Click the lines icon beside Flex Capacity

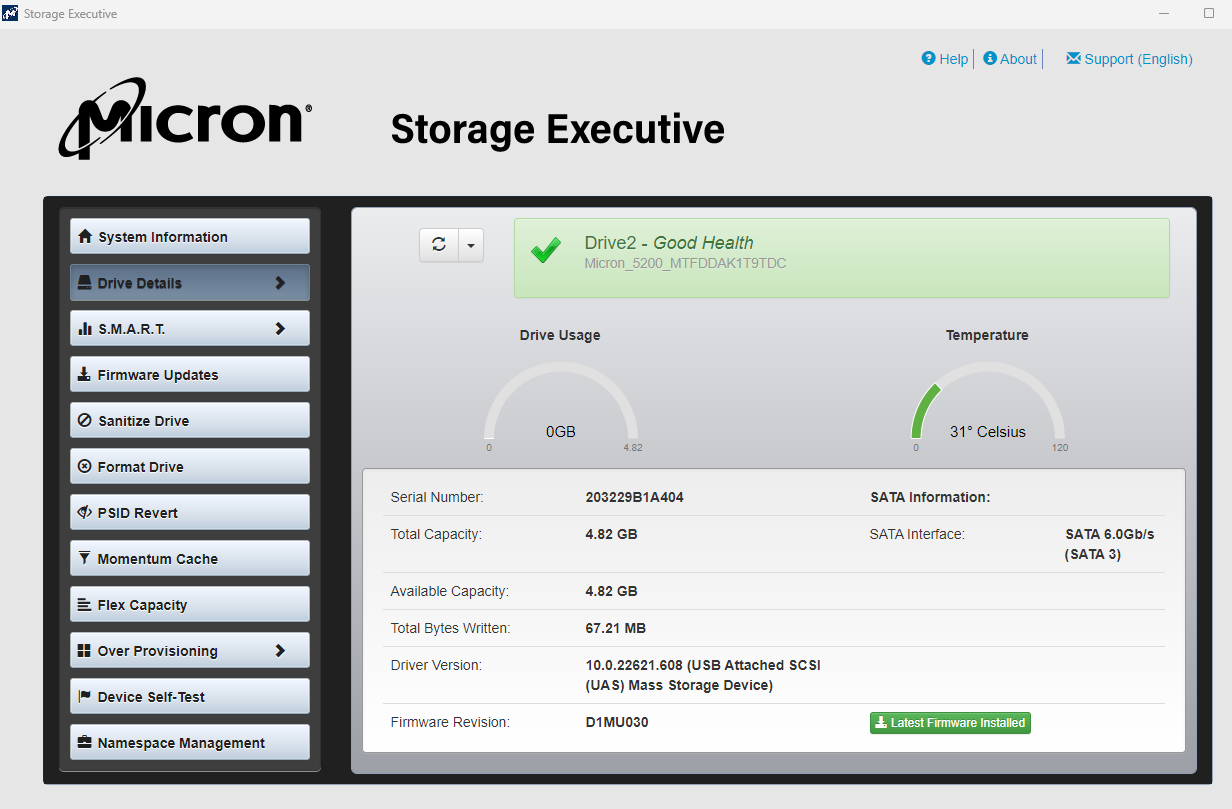[85, 605]
